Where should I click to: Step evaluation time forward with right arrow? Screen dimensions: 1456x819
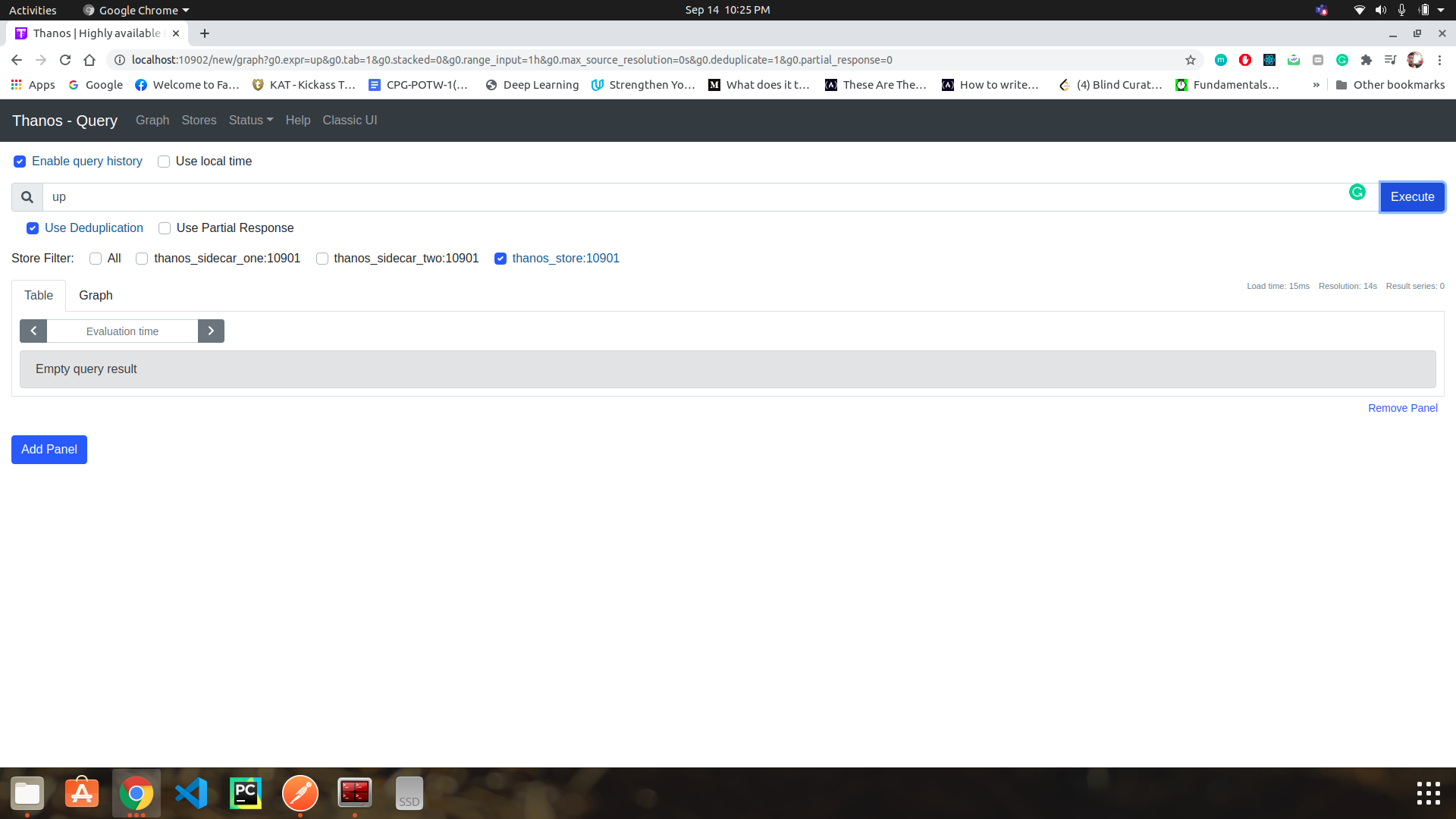pyautogui.click(x=211, y=331)
